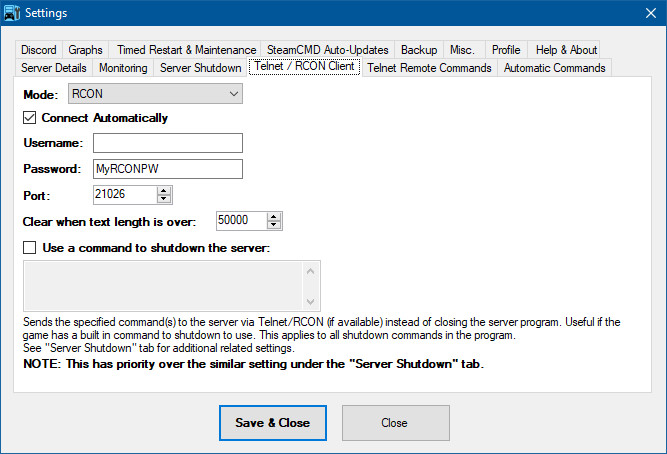The image size is (667, 454).
Task: Click the text length limit field 50000
Action: 242,220
